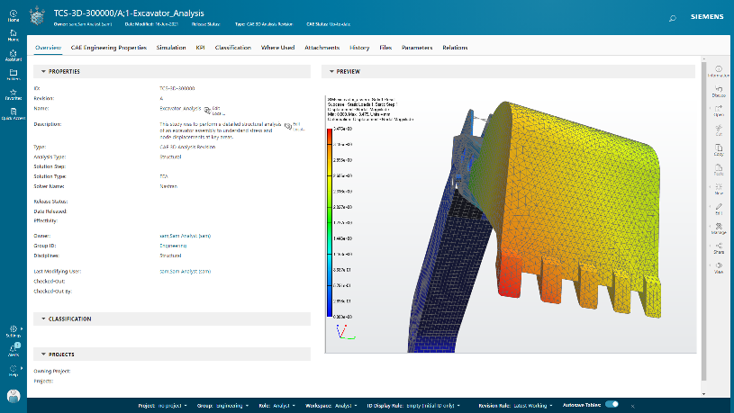Collapse the Preview panel header

(x=330, y=72)
